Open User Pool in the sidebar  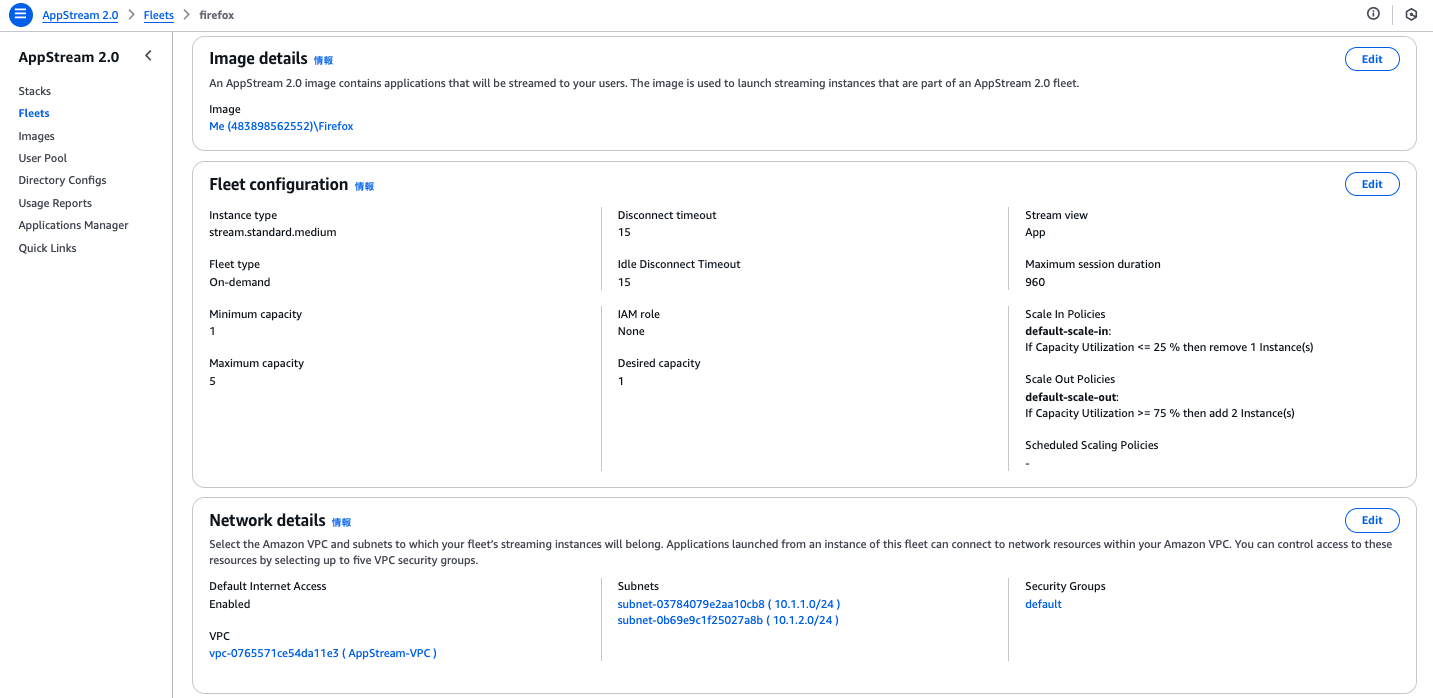coord(43,158)
